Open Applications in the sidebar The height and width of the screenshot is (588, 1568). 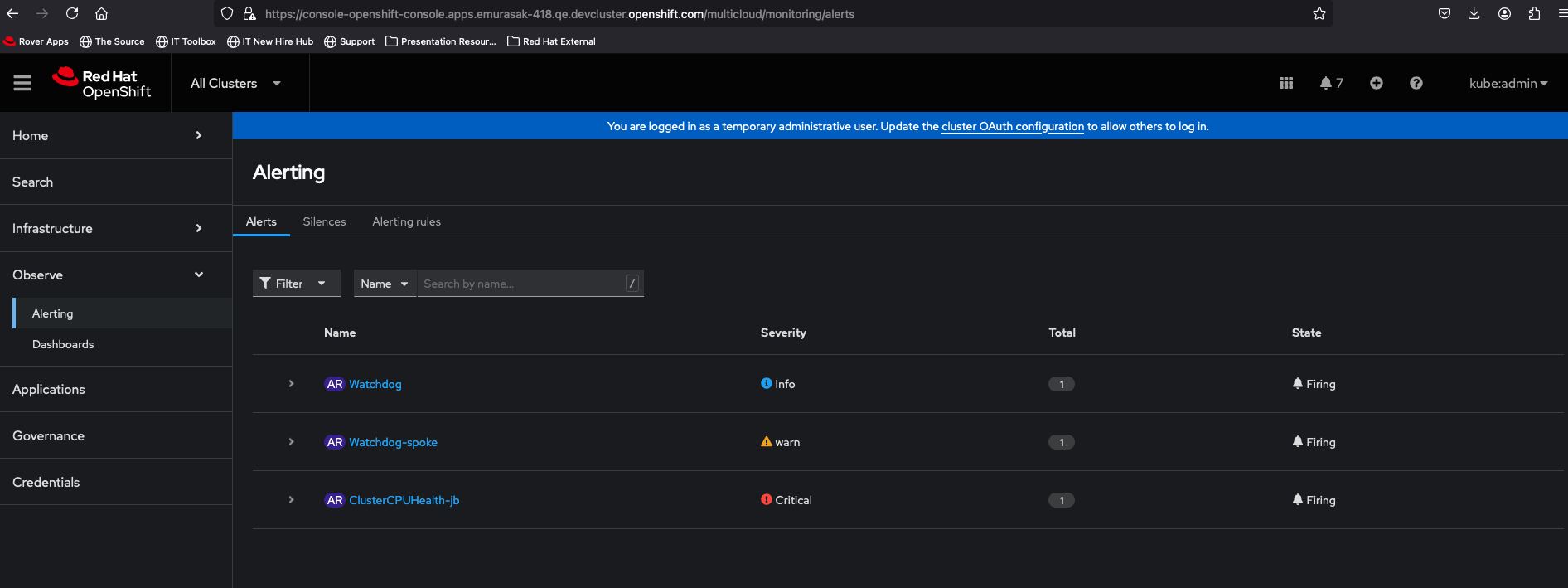[x=116, y=389]
